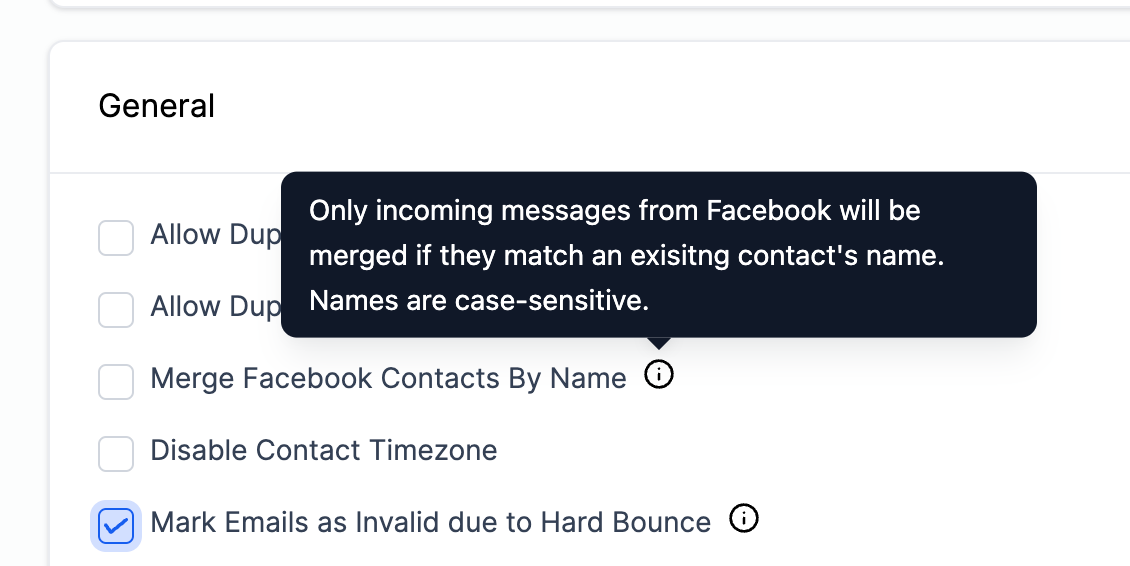
Task: Click the blue checkmark in Hard Bounce checkbox
Action: [116, 526]
